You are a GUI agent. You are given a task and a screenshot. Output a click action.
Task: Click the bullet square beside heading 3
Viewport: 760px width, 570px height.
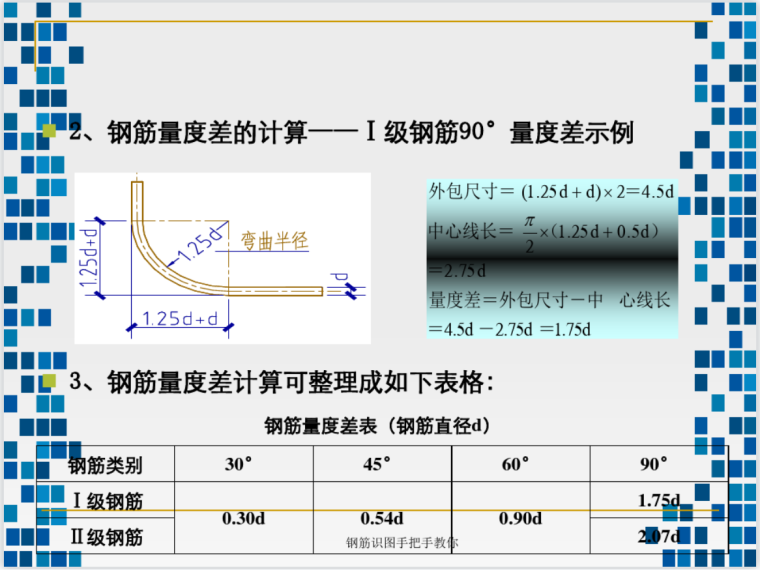[49, 379]
